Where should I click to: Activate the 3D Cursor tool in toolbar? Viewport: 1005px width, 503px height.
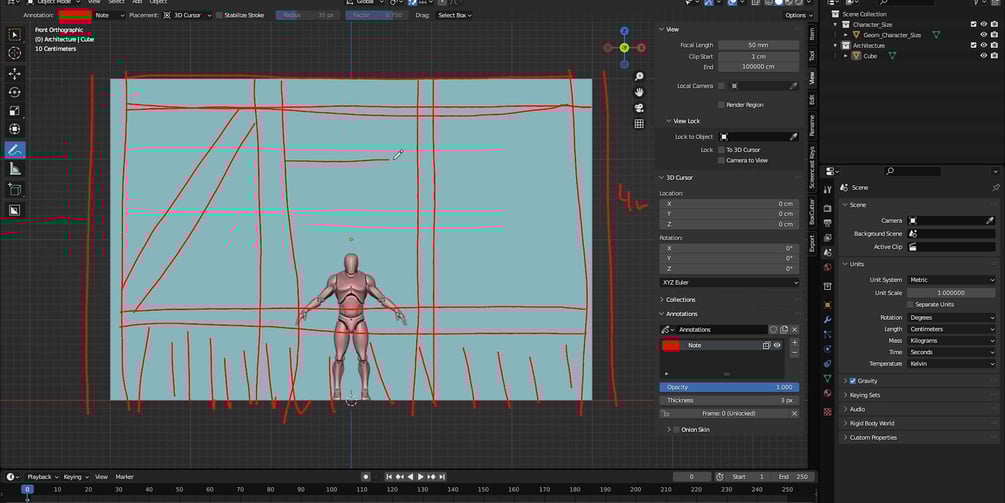tap(15, 53)
